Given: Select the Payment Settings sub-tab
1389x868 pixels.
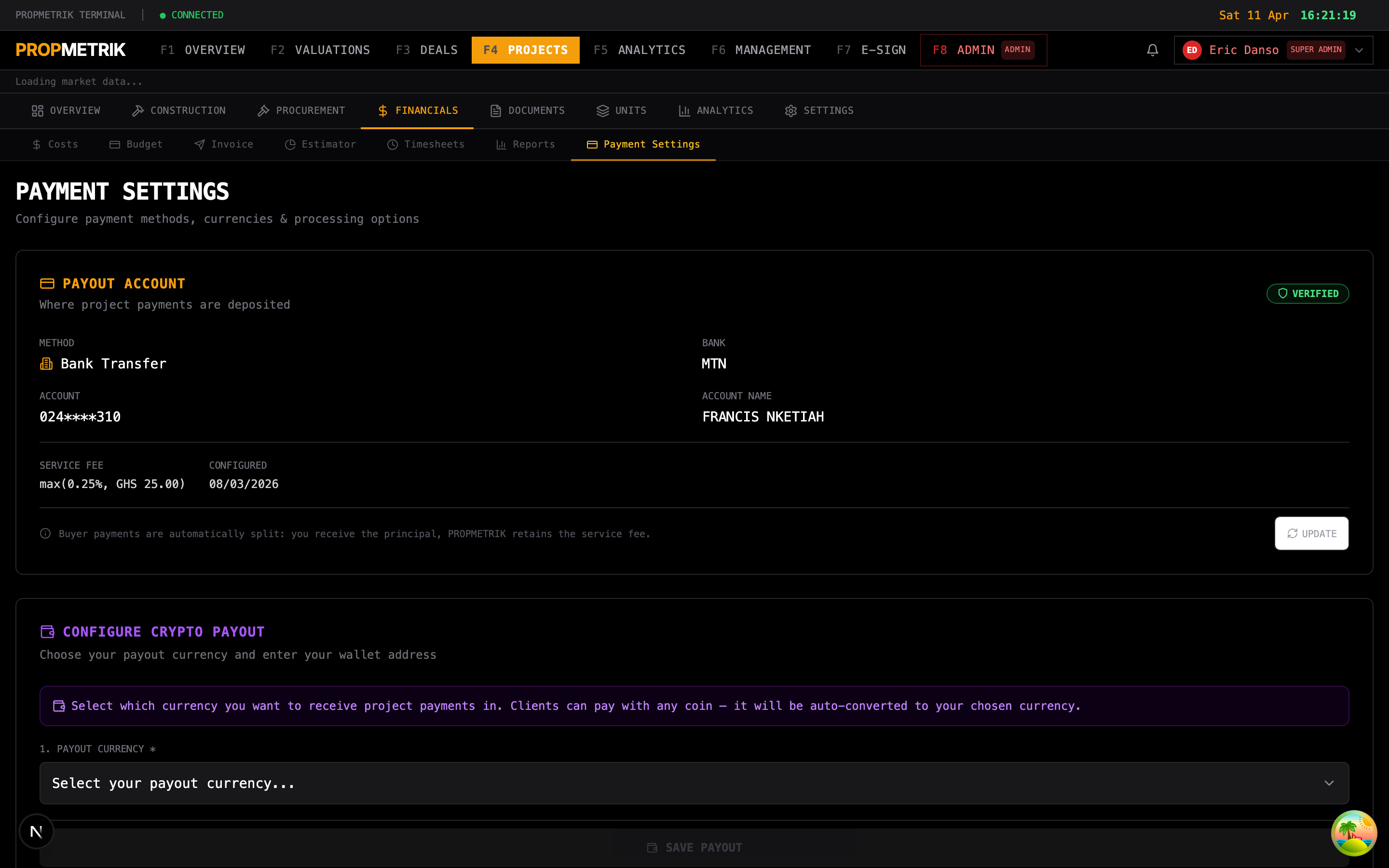Looking at the screenshot, I should [x=643, y=144].
